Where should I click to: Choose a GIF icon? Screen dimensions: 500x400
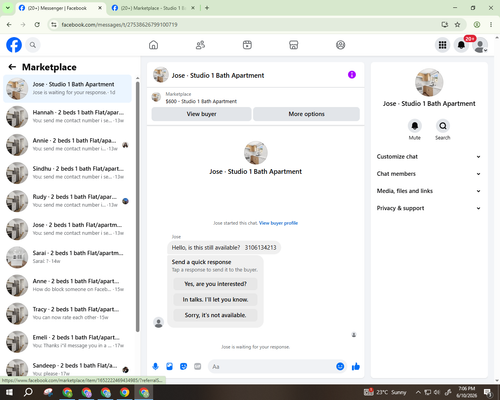[198, 367]
